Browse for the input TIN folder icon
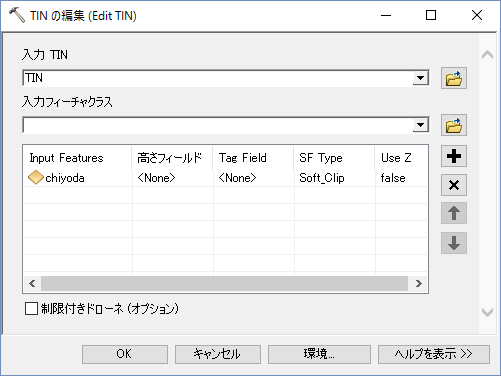This screenshot has width=501, height=376. (454, 78)
